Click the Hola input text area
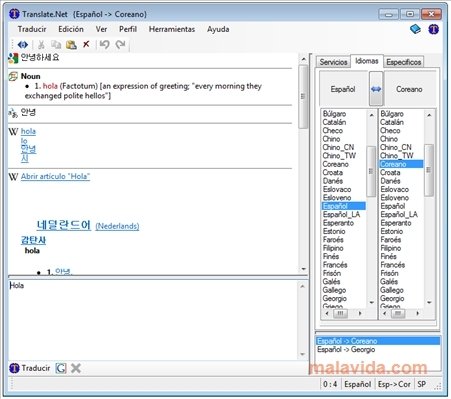This screenshot has width=451, height=399. coord(153,319)
